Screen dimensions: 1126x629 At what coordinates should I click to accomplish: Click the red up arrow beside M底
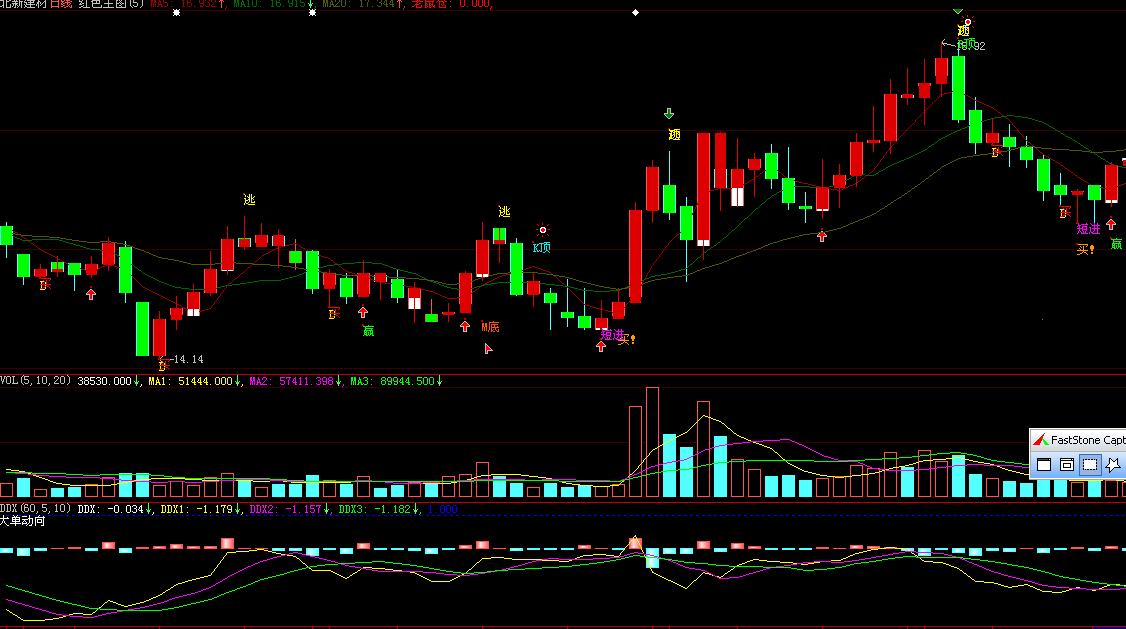465,327
